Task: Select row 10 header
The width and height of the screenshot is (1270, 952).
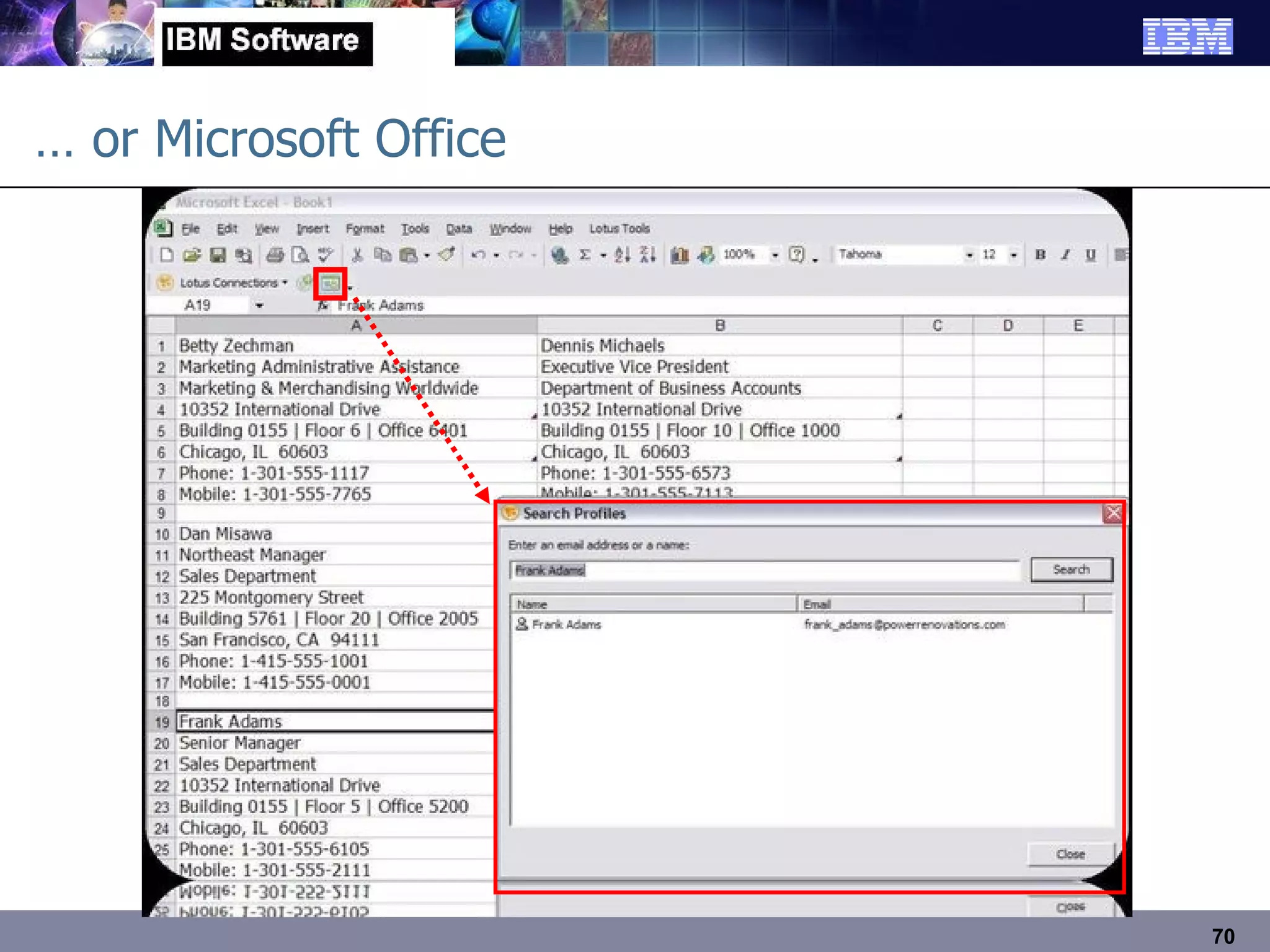Action: pyautogui.click(x=162, y=534)
